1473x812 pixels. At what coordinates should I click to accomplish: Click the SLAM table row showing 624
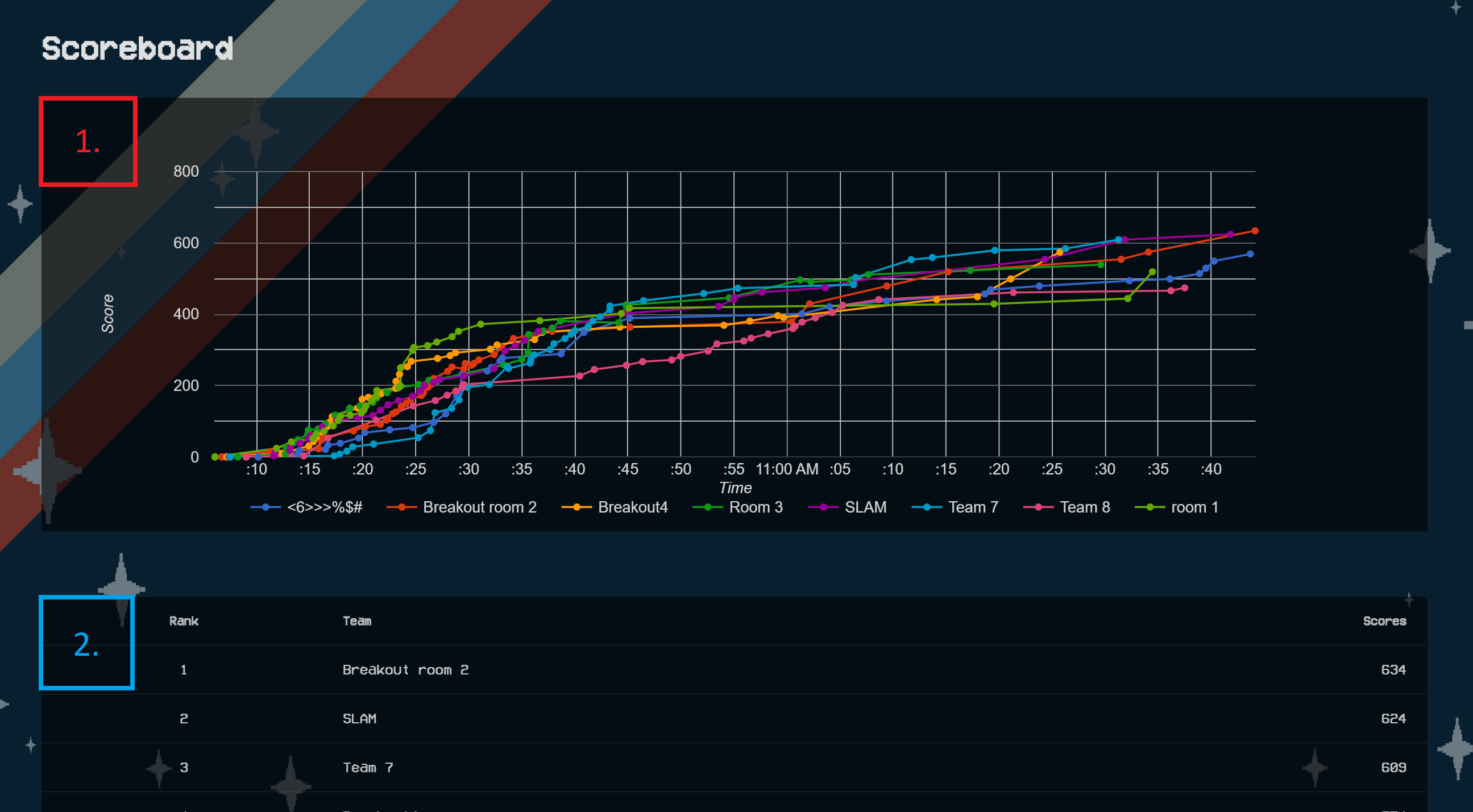tap(359, 718)
